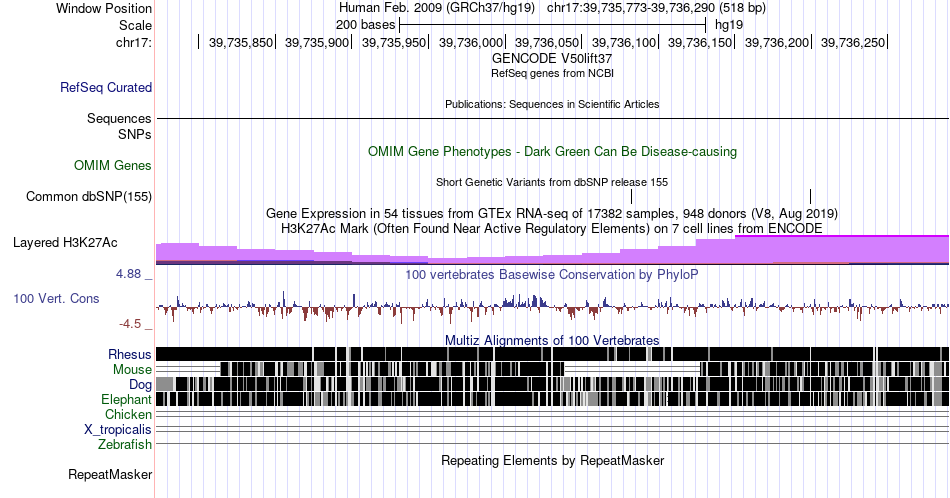Screen dimensions: 950x498
Task: Click the RefSeq genes from NCBI title
Action: click(x=552, y=73)
